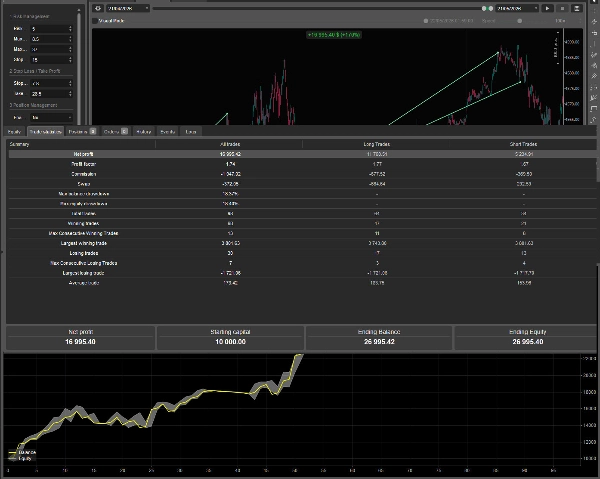600x479 pixels.
Task: Click the Long Trades column header
Action: coord(377,144)
